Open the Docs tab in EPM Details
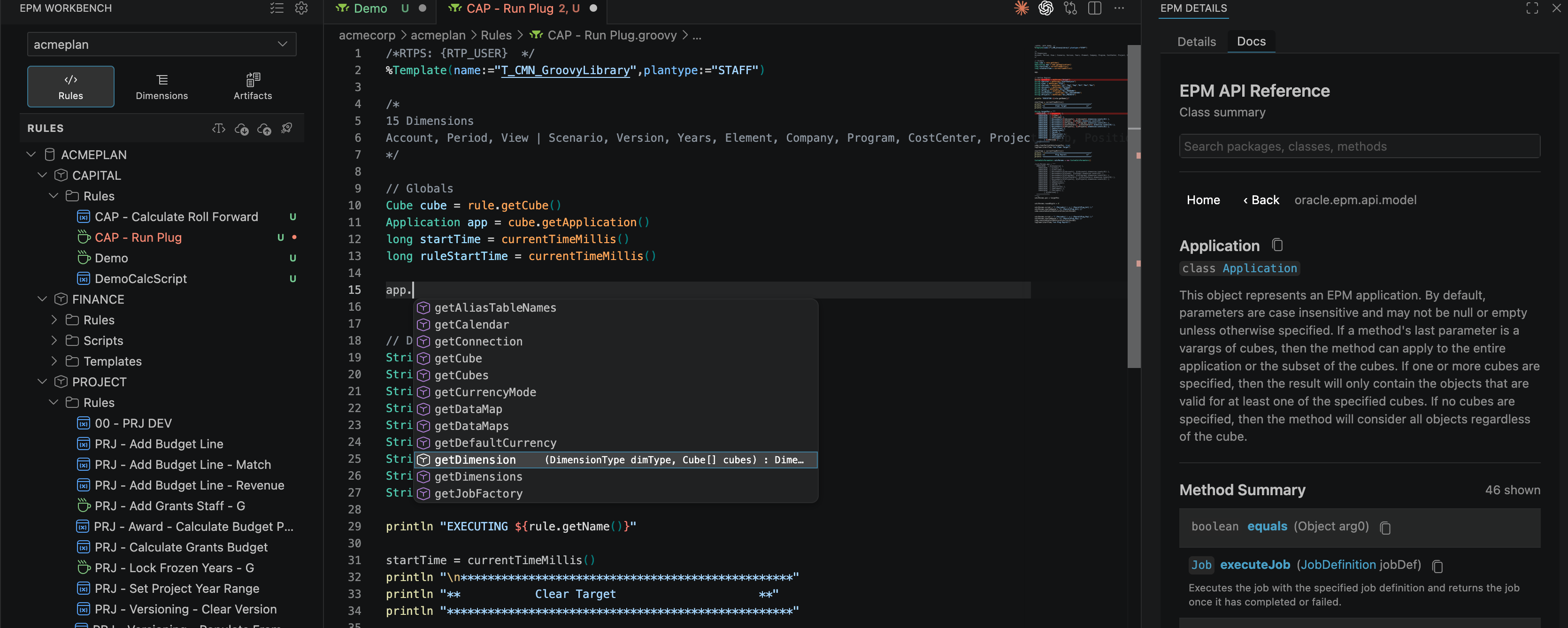This screenshot has width=1568, height=628. (x=1251, y=41)
